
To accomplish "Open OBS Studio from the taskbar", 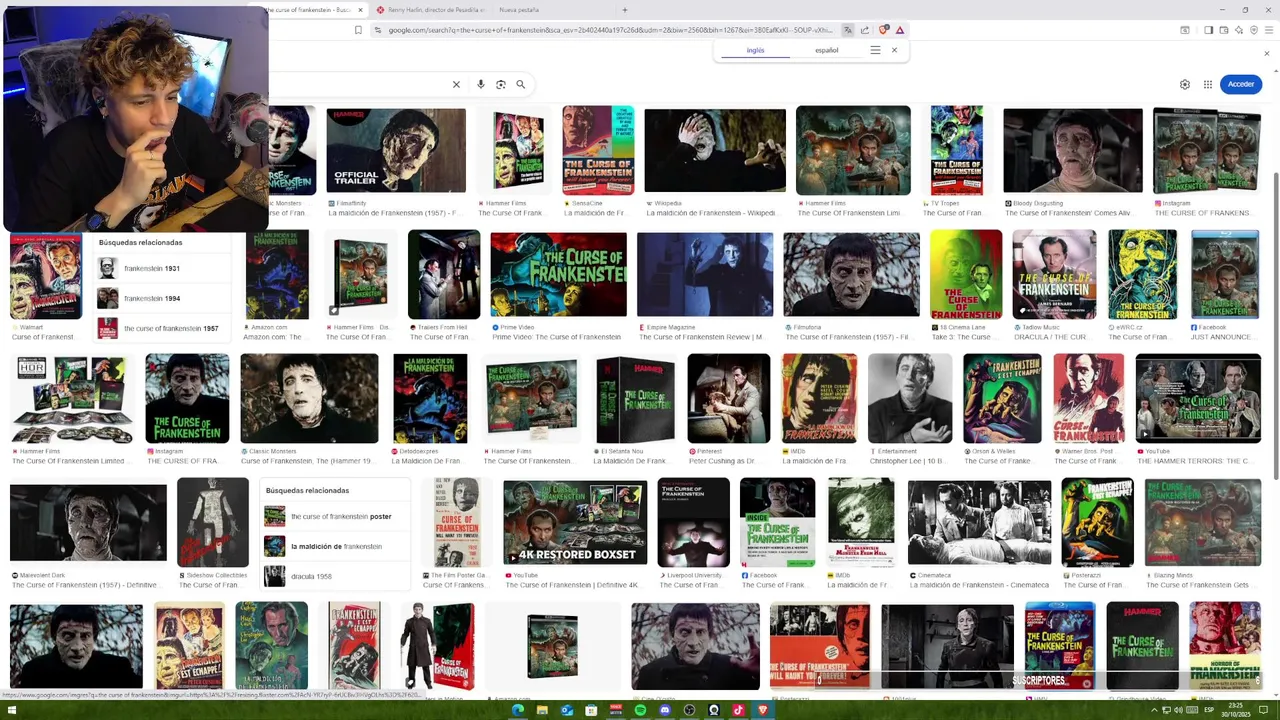I will click(x=689, y=710).
